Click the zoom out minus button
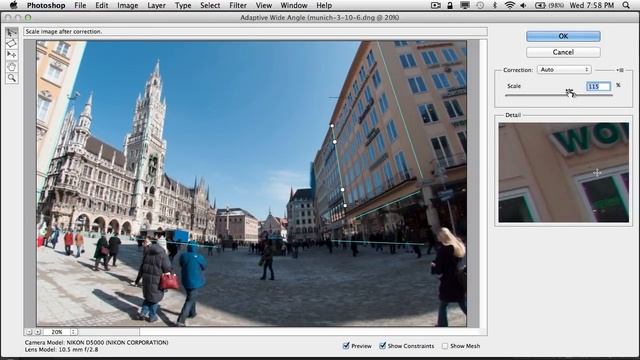 29,332
